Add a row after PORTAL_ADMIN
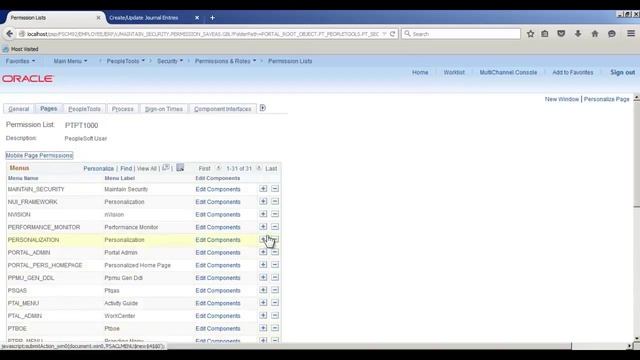This screenshot has height=360, width=640. click(x=263, y=252)
